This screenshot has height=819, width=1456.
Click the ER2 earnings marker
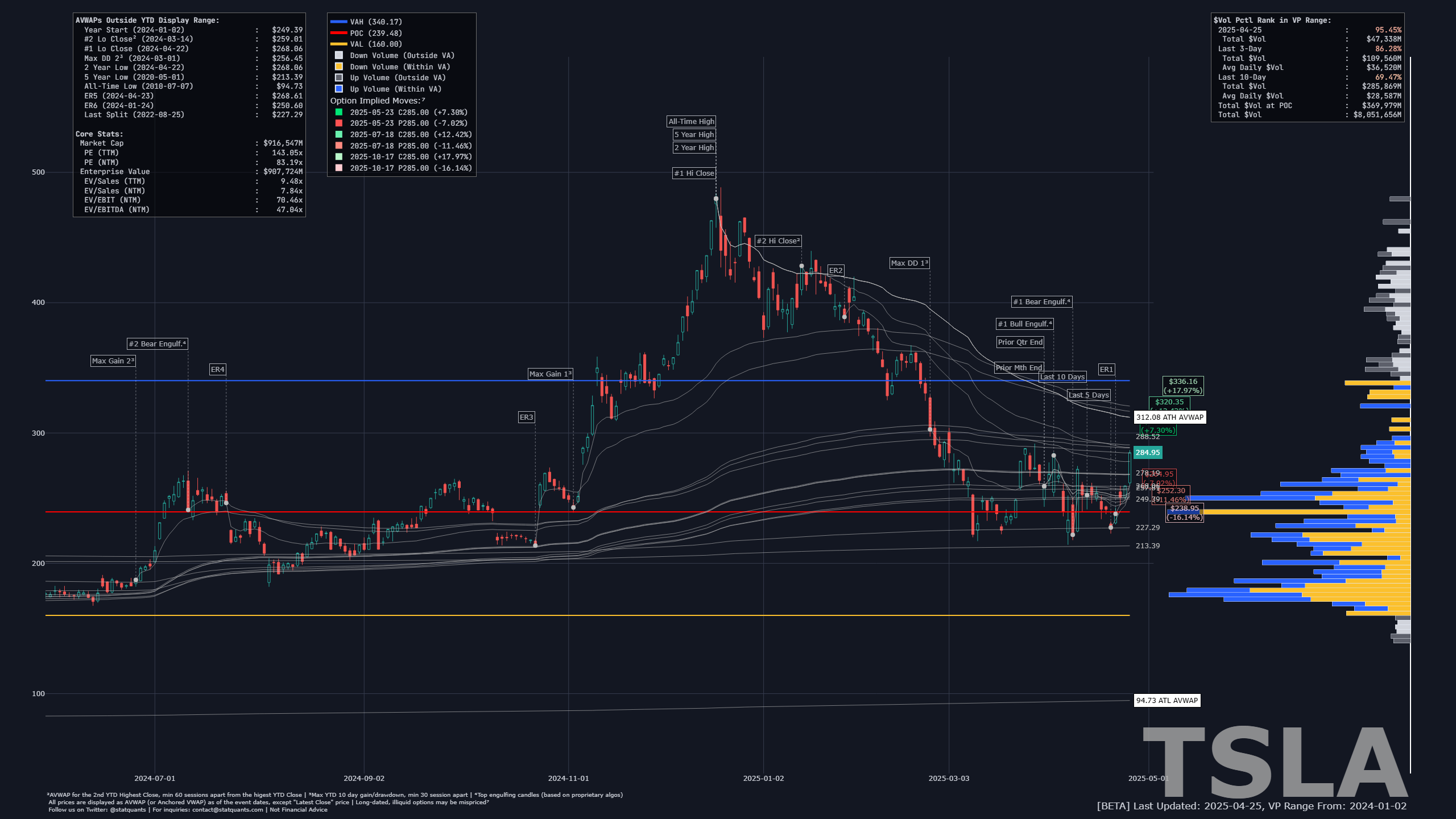[835, 270]
